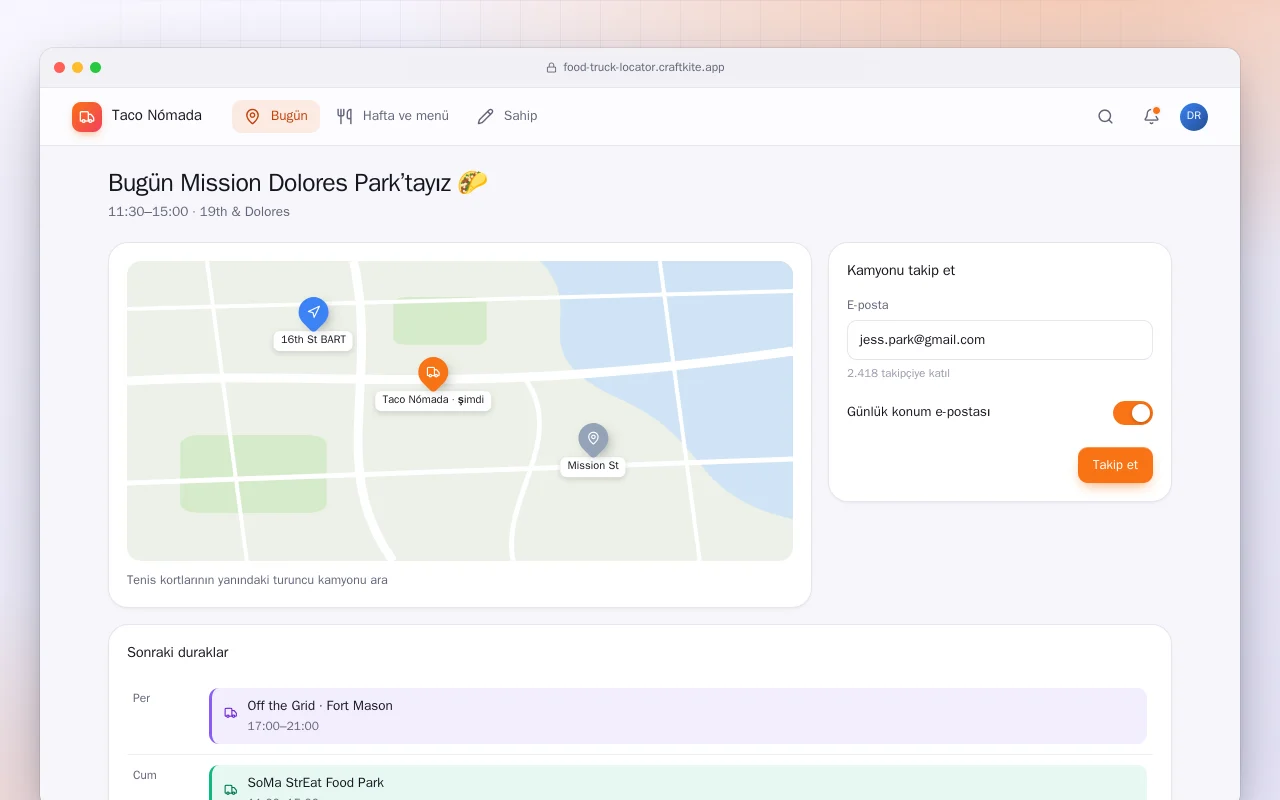Click the 16th St BART map label
Image resolution: width=1280 pixels, height=800 pixels.
click(313, 340)
